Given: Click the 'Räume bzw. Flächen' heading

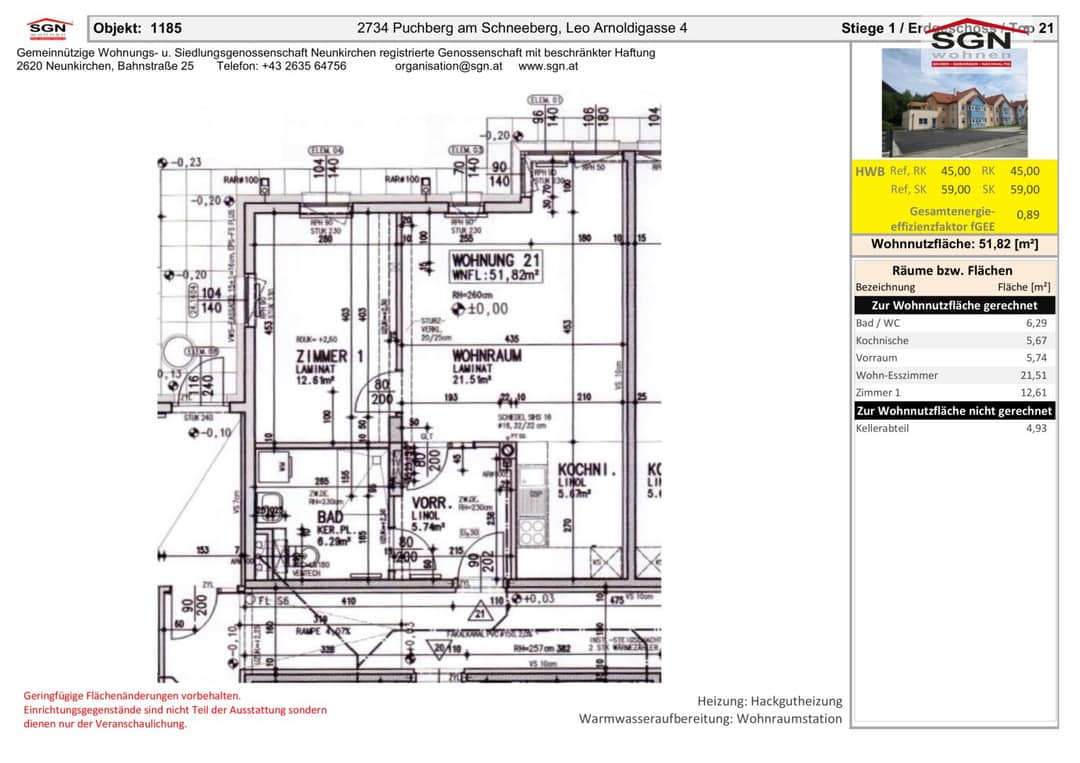Looking at the screenshot, I should click(x=952, y=271).
